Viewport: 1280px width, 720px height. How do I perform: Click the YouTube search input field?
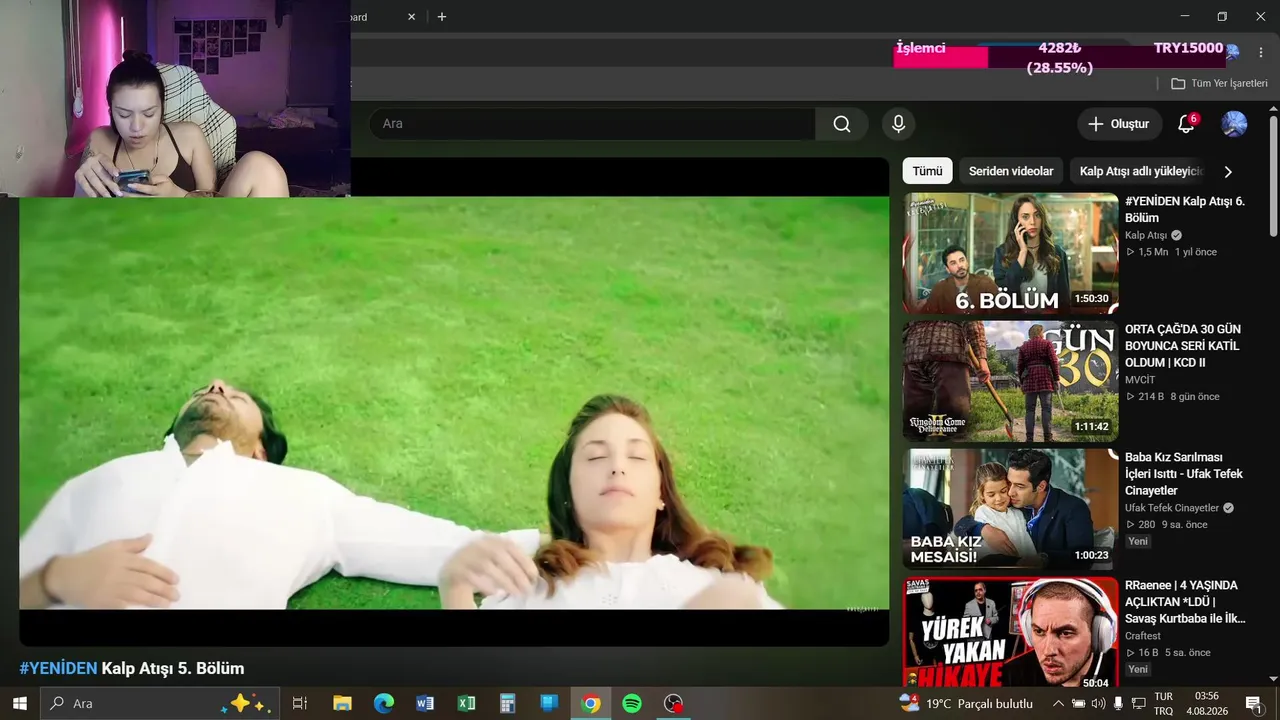click(x=592, y=124)
